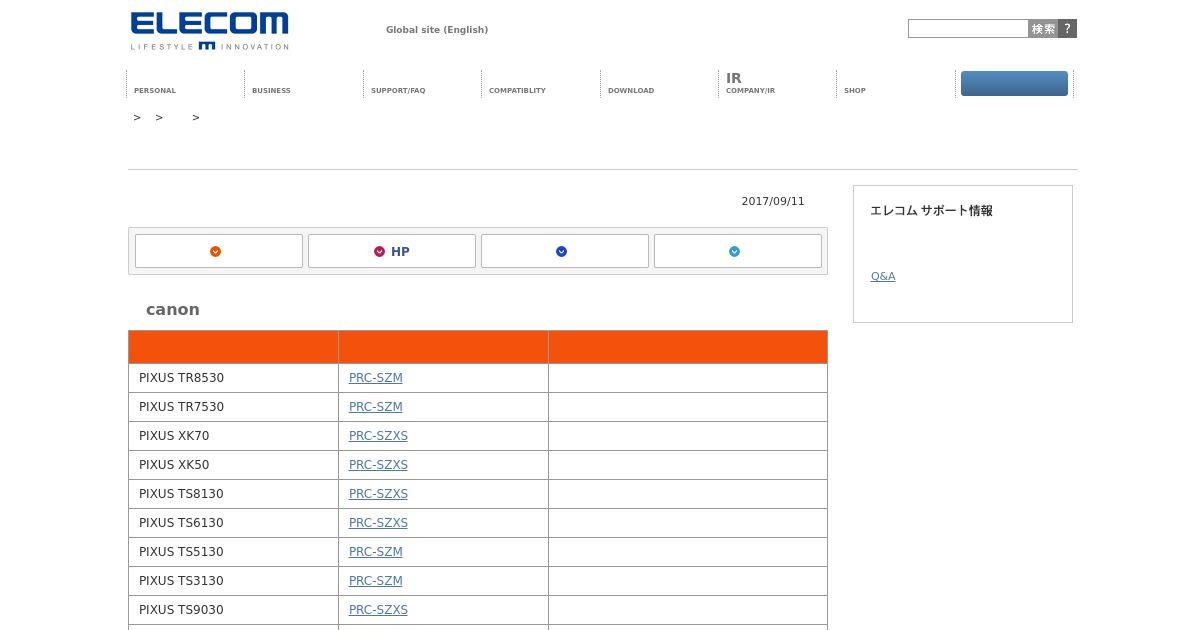Open the Global site (English) link
This screenshot has height=630, width=1200.
[437, 30]
